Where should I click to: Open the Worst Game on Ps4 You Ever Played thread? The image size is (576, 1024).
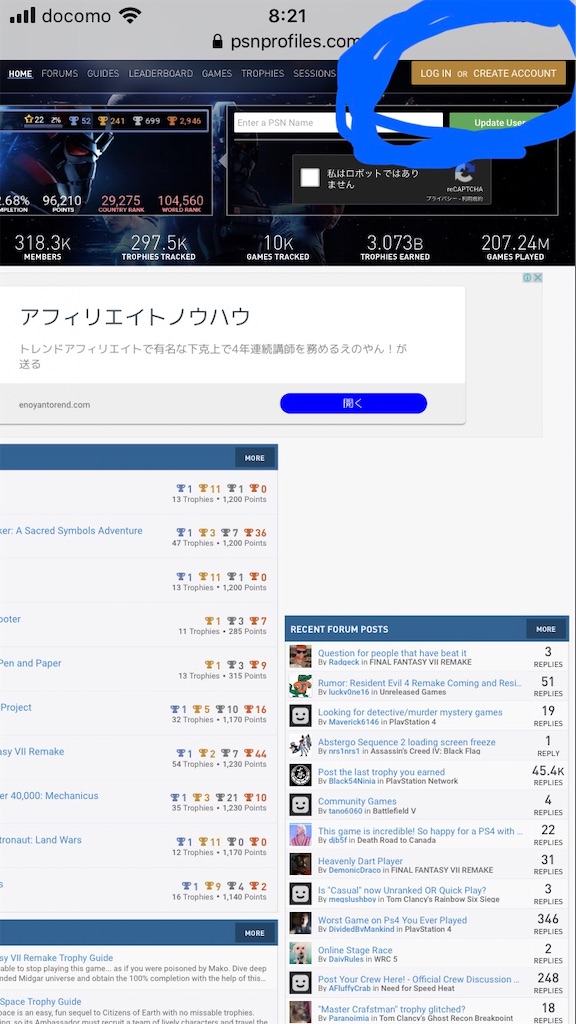tap(392, 921)
